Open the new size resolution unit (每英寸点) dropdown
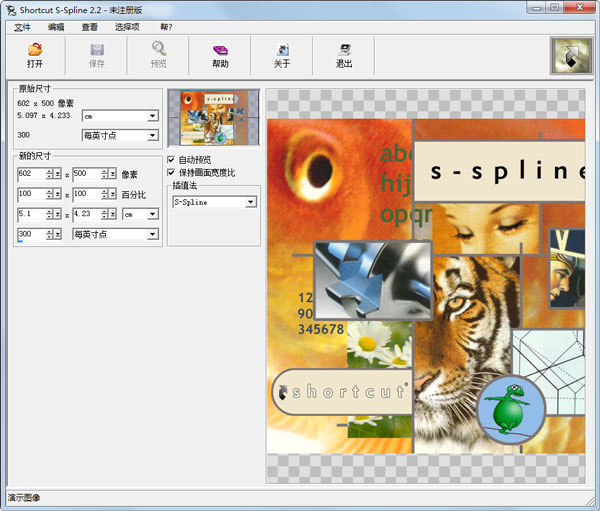 (x=153, y=234)
